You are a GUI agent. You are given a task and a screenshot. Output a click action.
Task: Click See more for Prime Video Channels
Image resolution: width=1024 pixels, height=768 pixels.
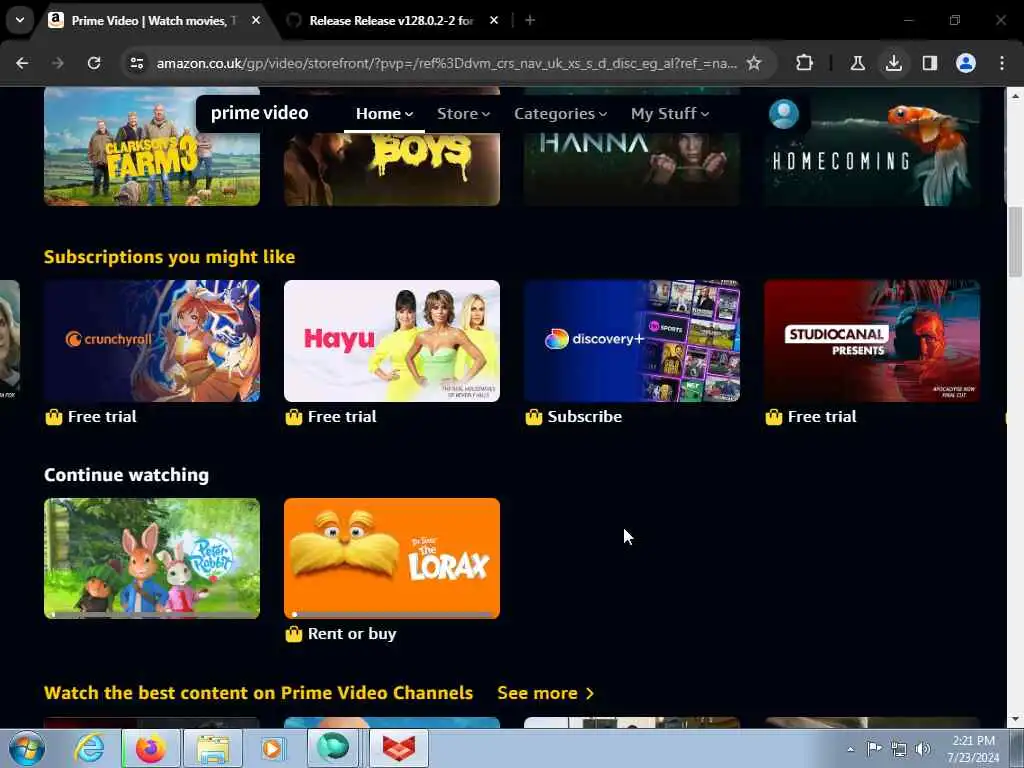tap(545, 693)
